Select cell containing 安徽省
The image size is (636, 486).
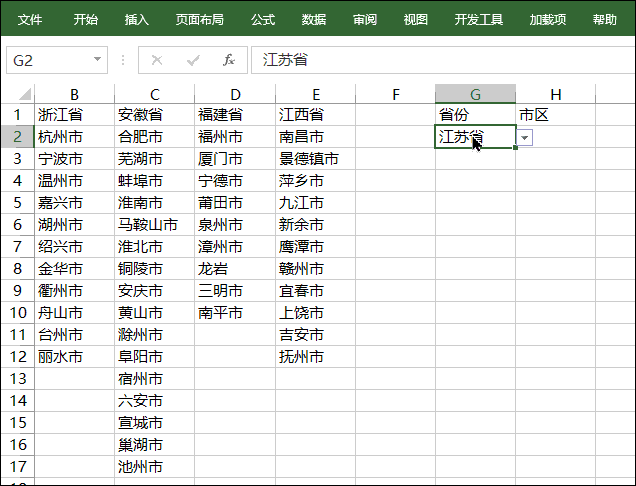coord(155,115)
